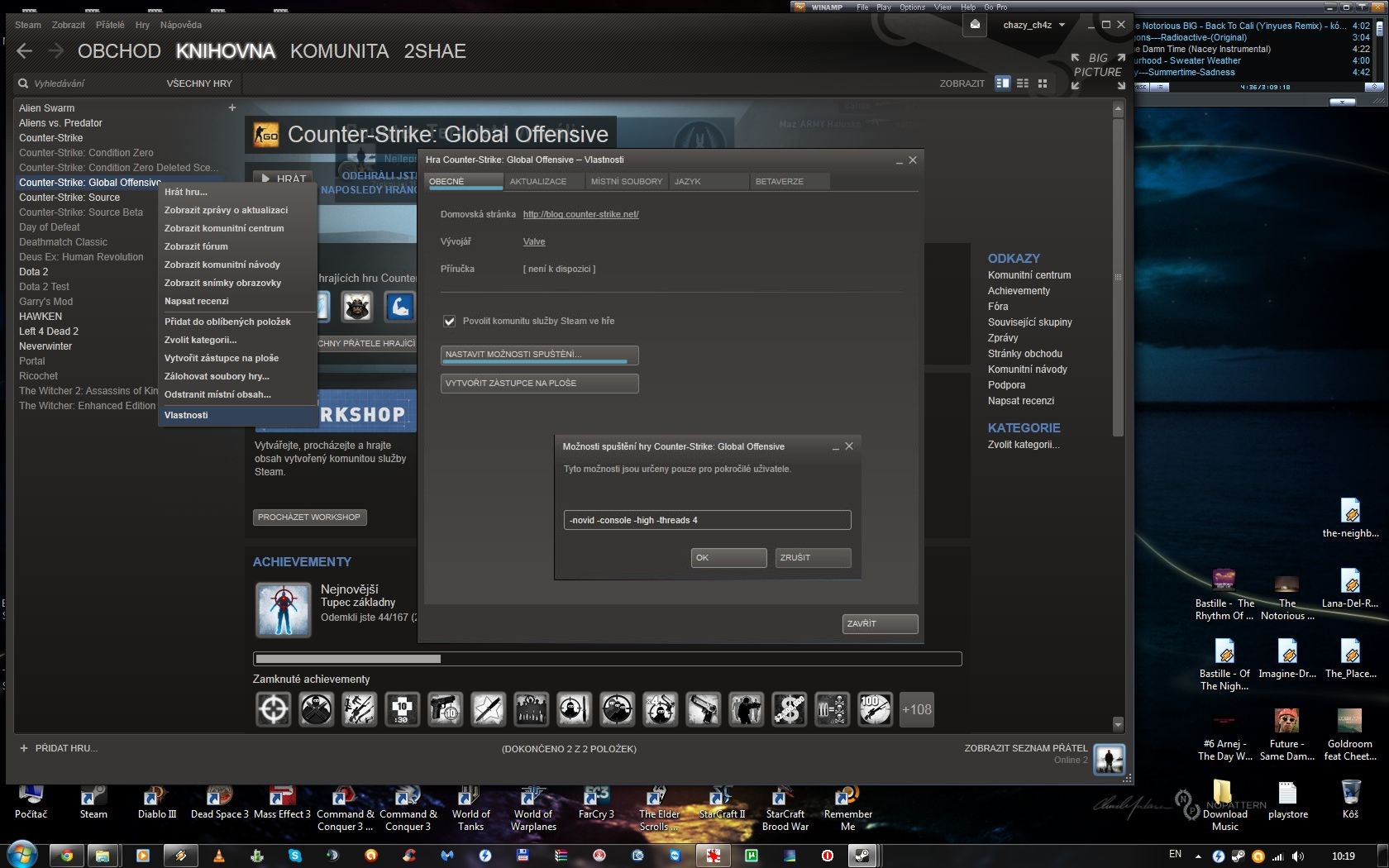This screenshot has width=1389, height=868.
Task: Open the VŠECHNY HRY filter dropdown
Action: click(199, 83)
